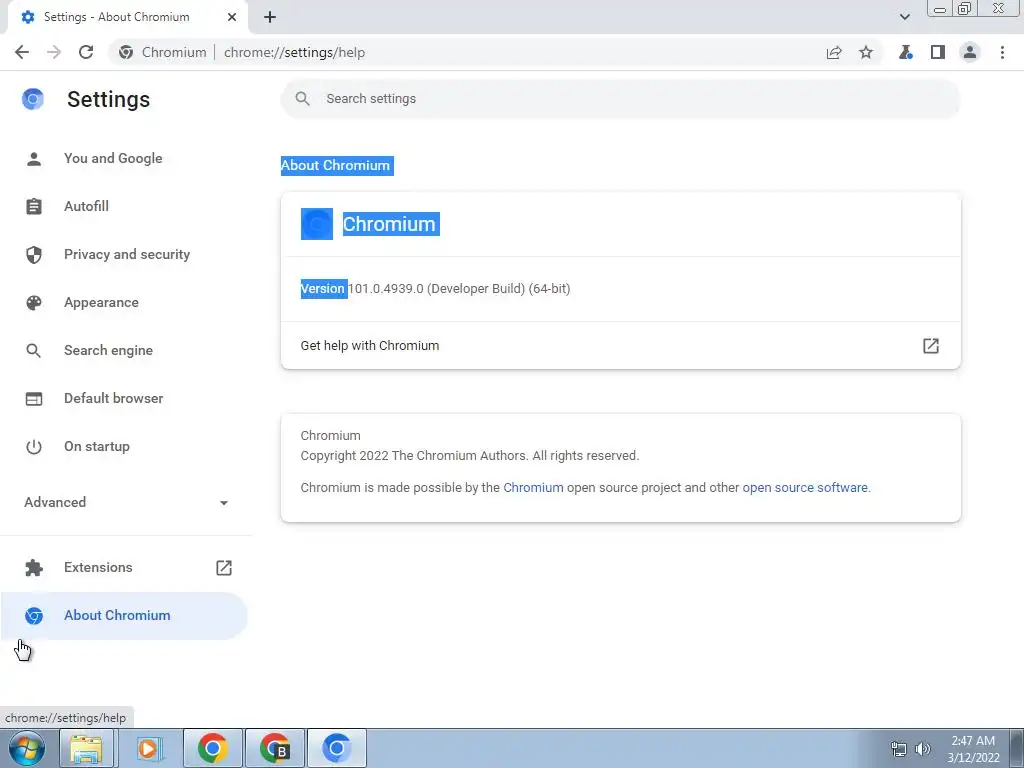This screenshot has width=1024, height=768.
Task: Click the magnifier icon beside Search engine
Action: pos(33,351)
